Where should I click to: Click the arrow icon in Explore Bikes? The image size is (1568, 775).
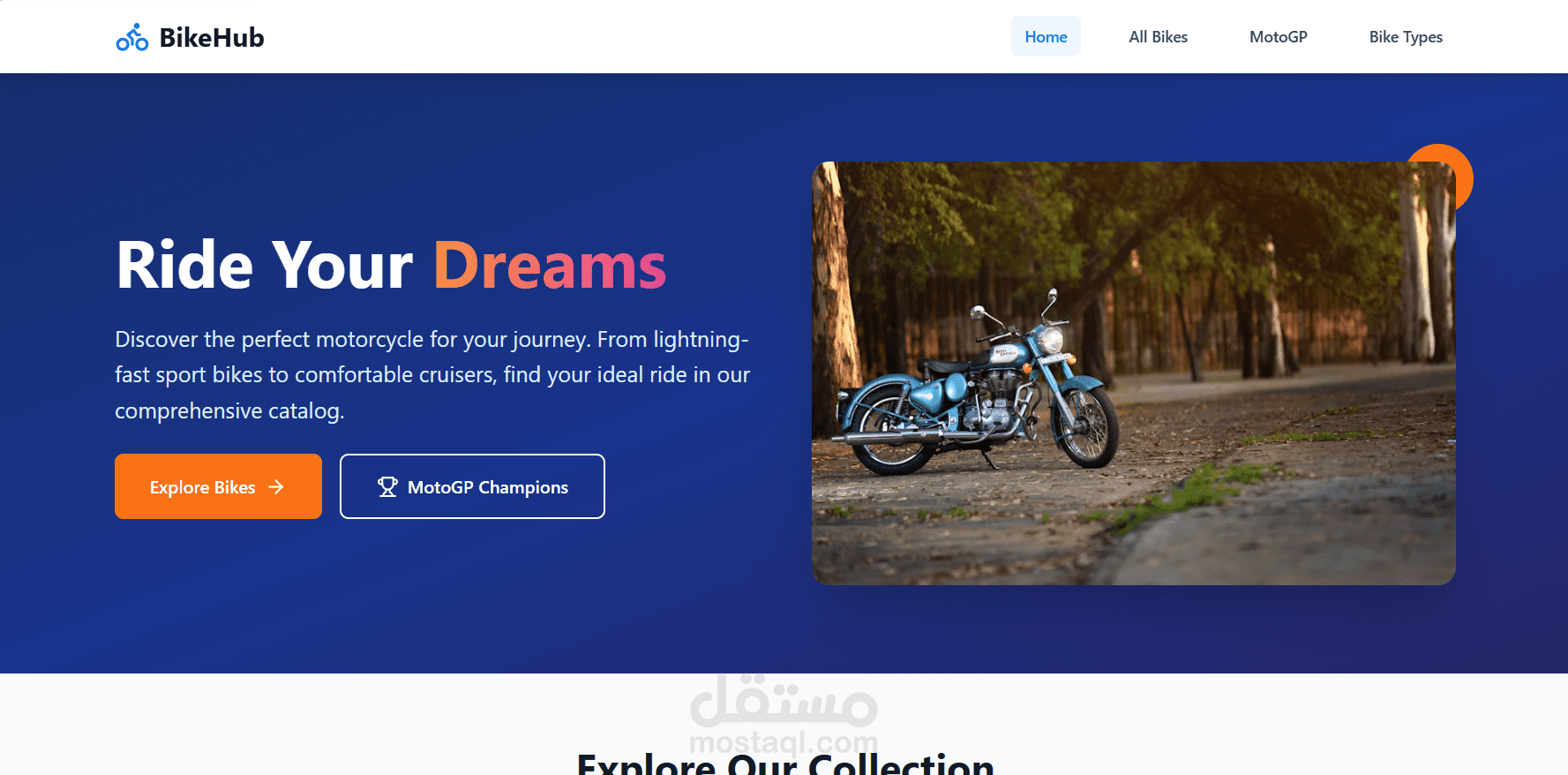click(x=276, y=486)
